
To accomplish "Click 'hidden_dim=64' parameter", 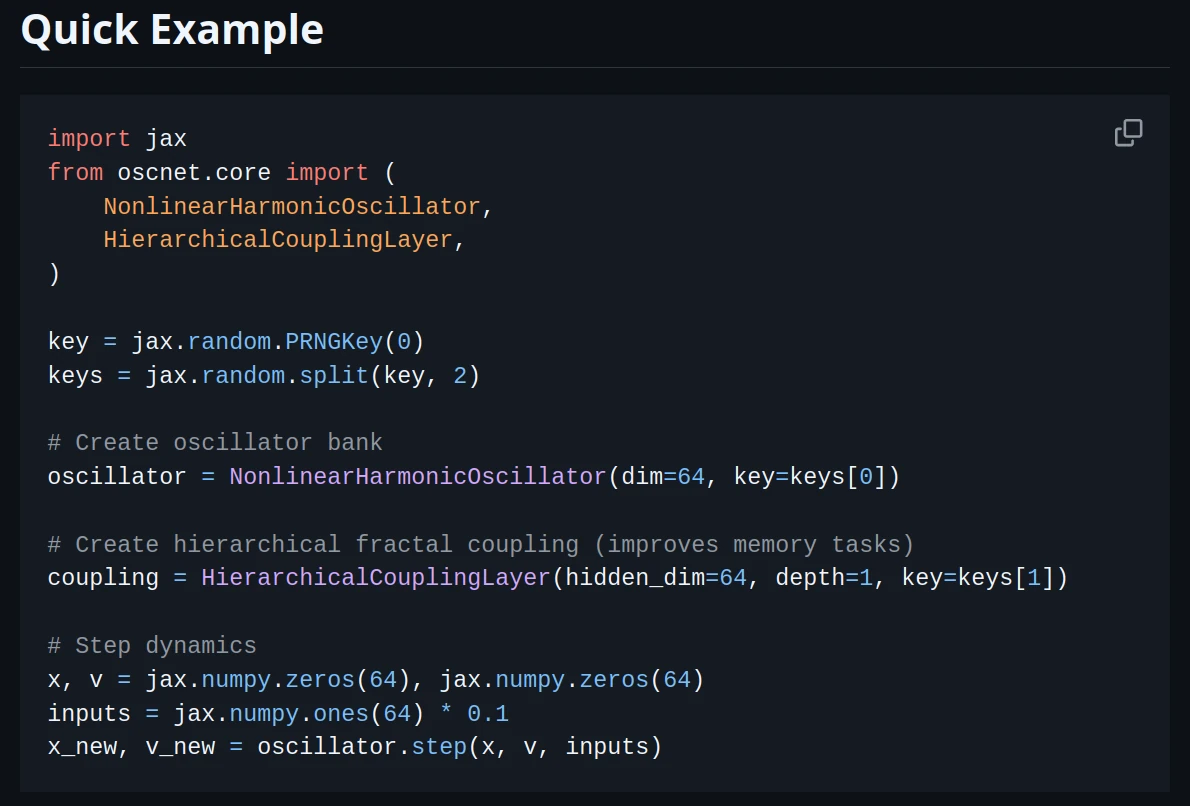I will (656, 578).
